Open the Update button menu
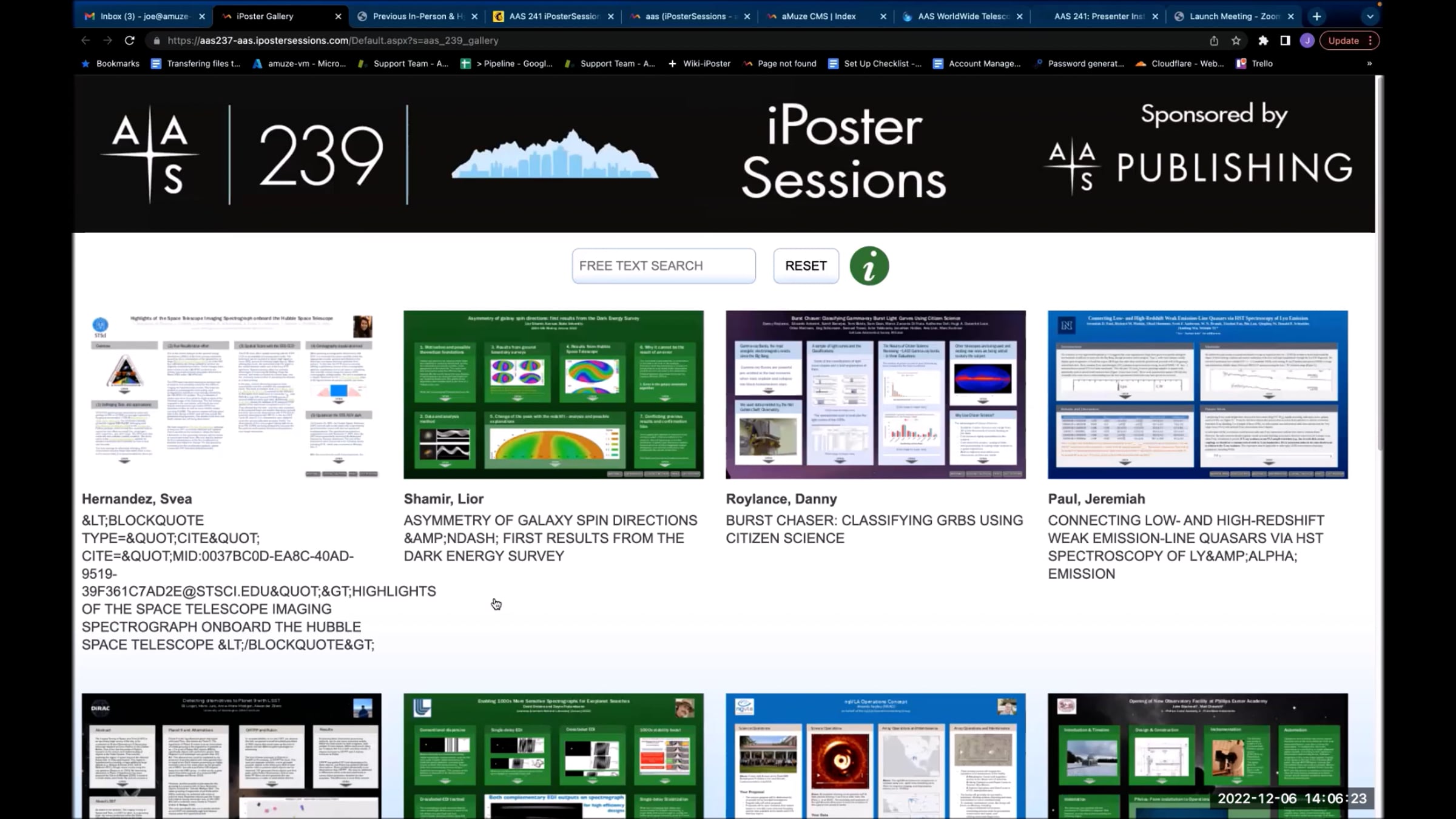 1349,41
